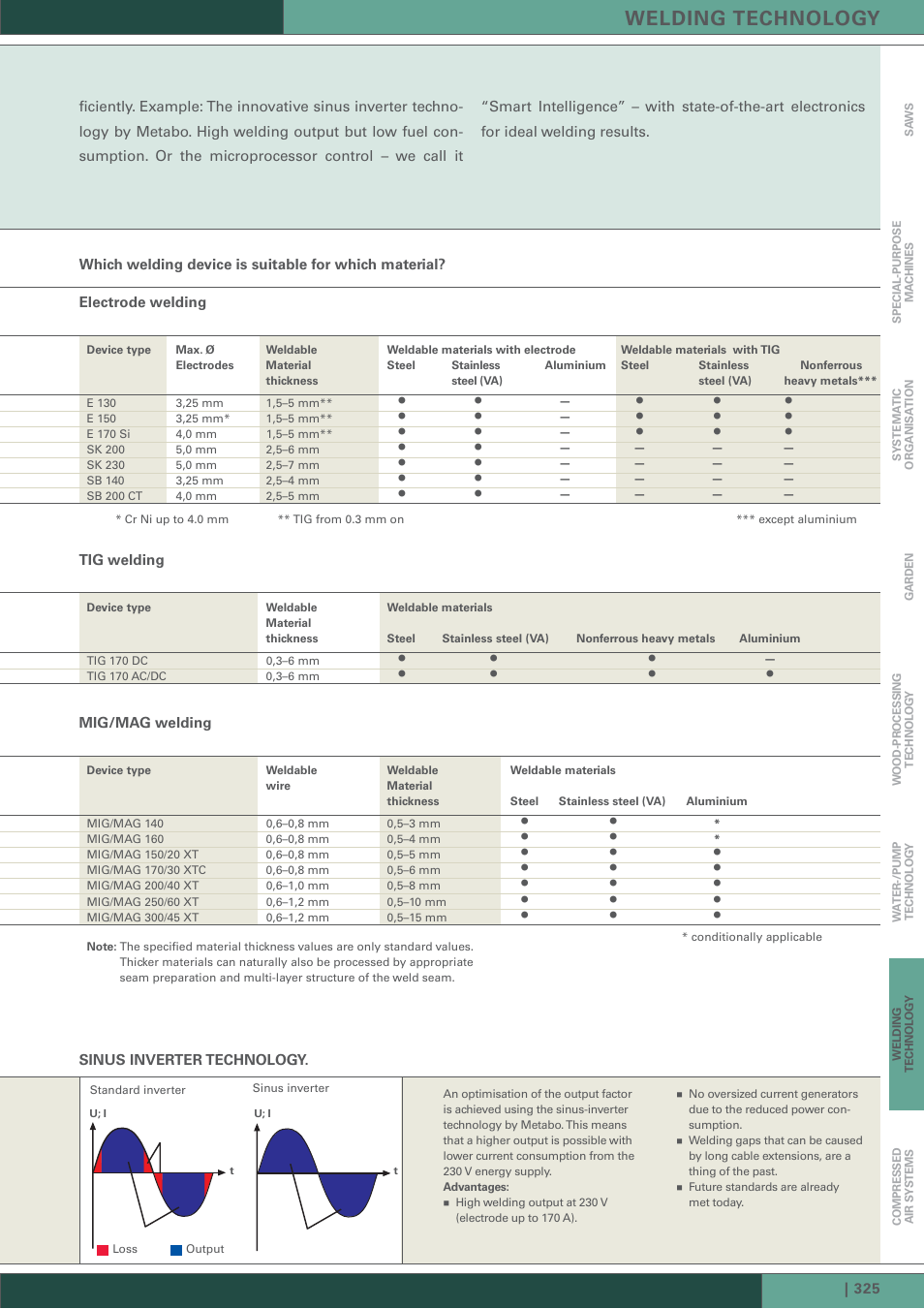Click the 'Weldable materials with electrode' column header
This screenshot has height=1309, width=924.
481,350
